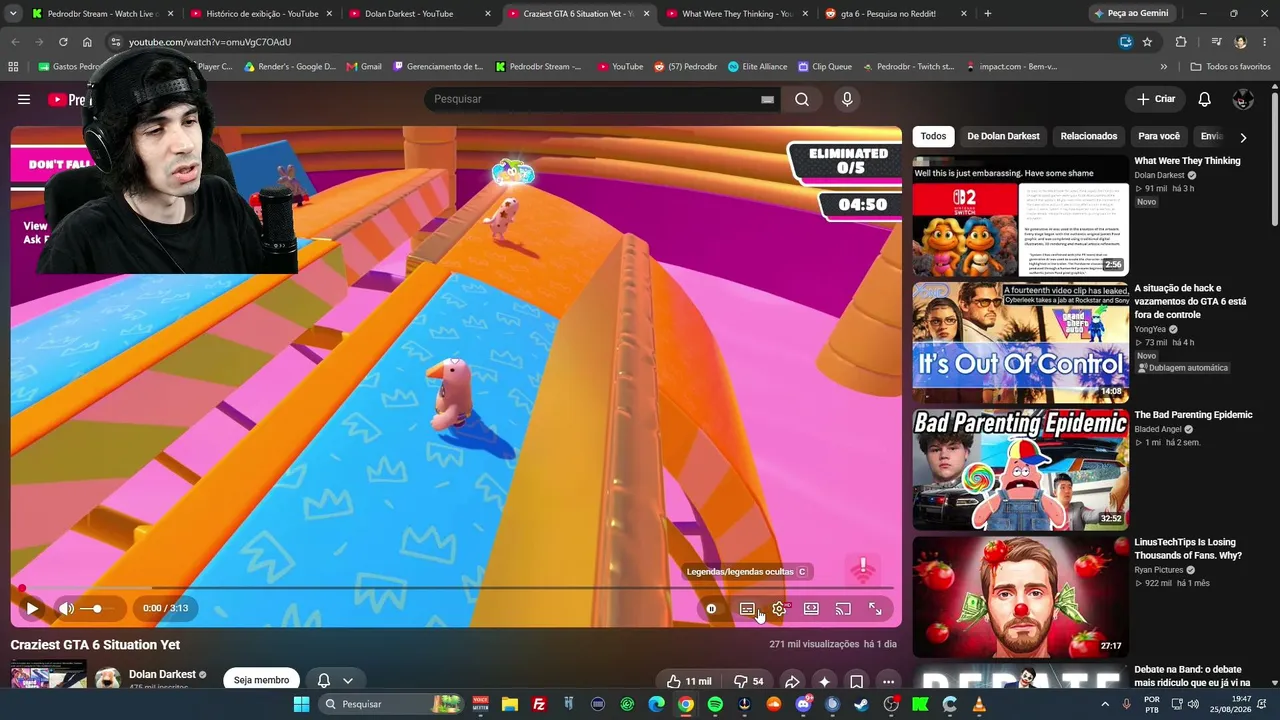Expand hidden bookmarks with double chevron
1280x720 pixels.
(1164, 67)
